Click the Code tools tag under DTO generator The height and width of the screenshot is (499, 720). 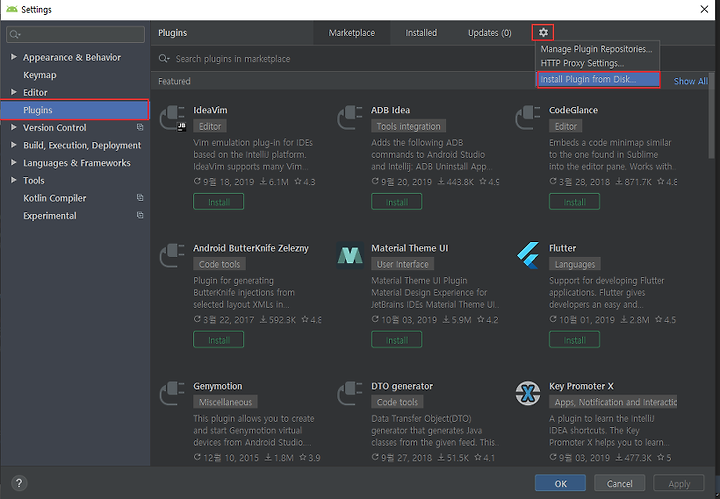pyautogui.click(x=397, y=402)
